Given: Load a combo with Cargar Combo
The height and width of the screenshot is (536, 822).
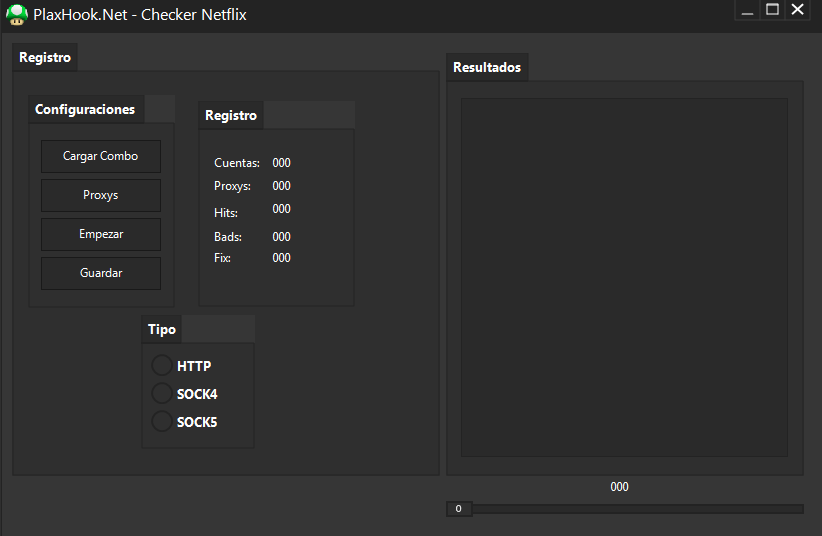Looking at the screenshot, I should [101, 156].
